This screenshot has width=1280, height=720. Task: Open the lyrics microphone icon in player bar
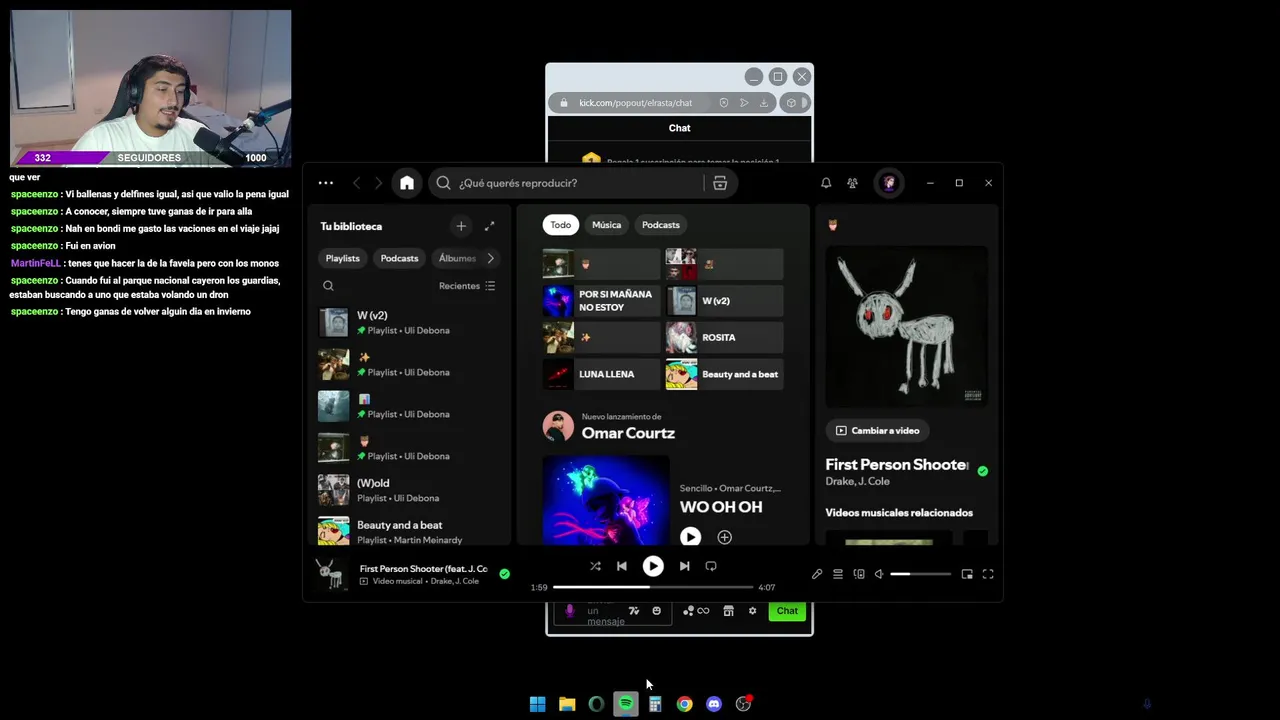(x=817, y=574)
